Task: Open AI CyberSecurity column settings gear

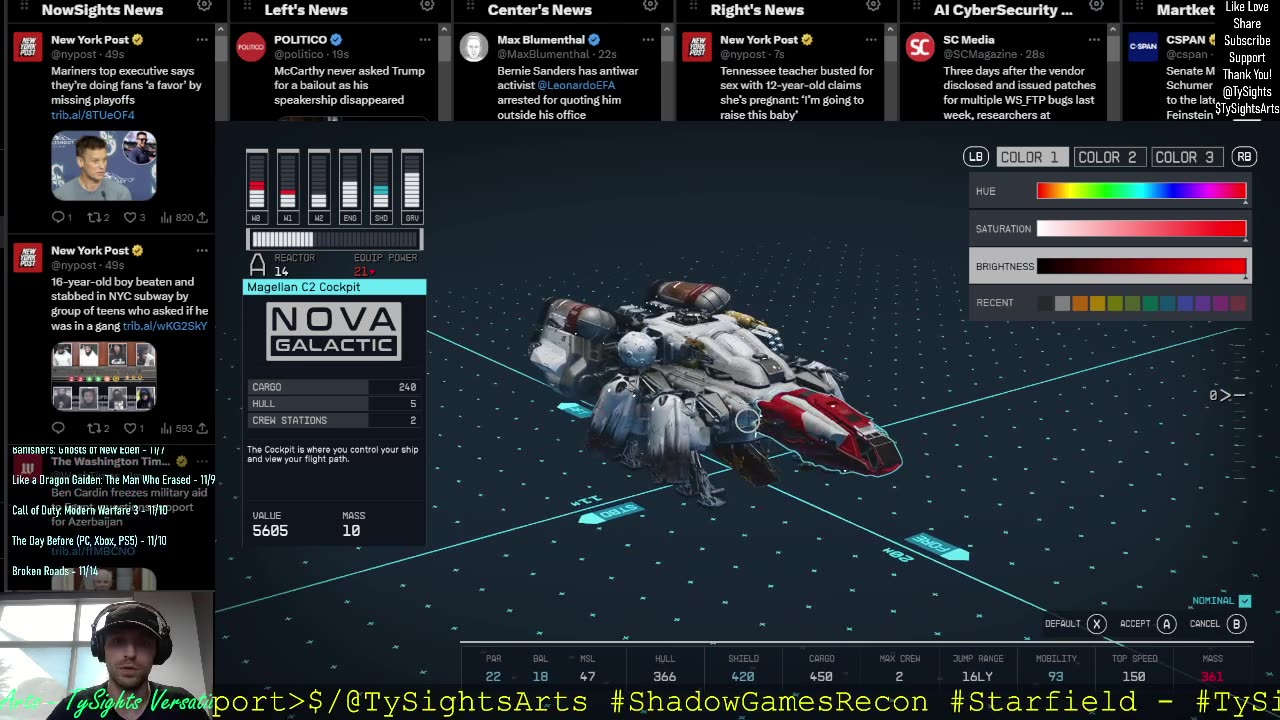Action: tap(1096, 5)
